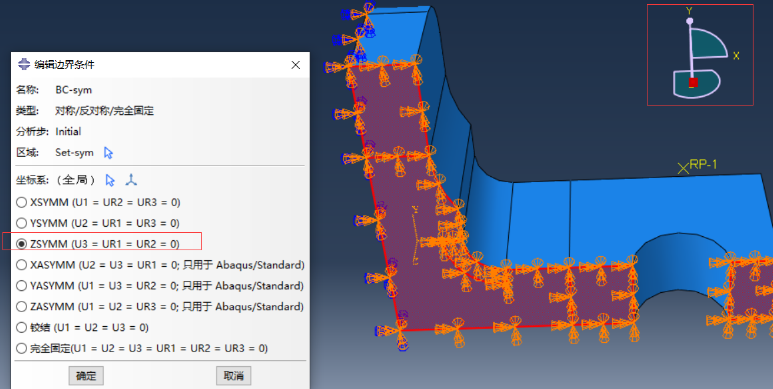This screenshot has height=389, width=773.
Task: Choose the YASYMM antisymmetry option
Action: pyautogui.click(x=22, y=286)
